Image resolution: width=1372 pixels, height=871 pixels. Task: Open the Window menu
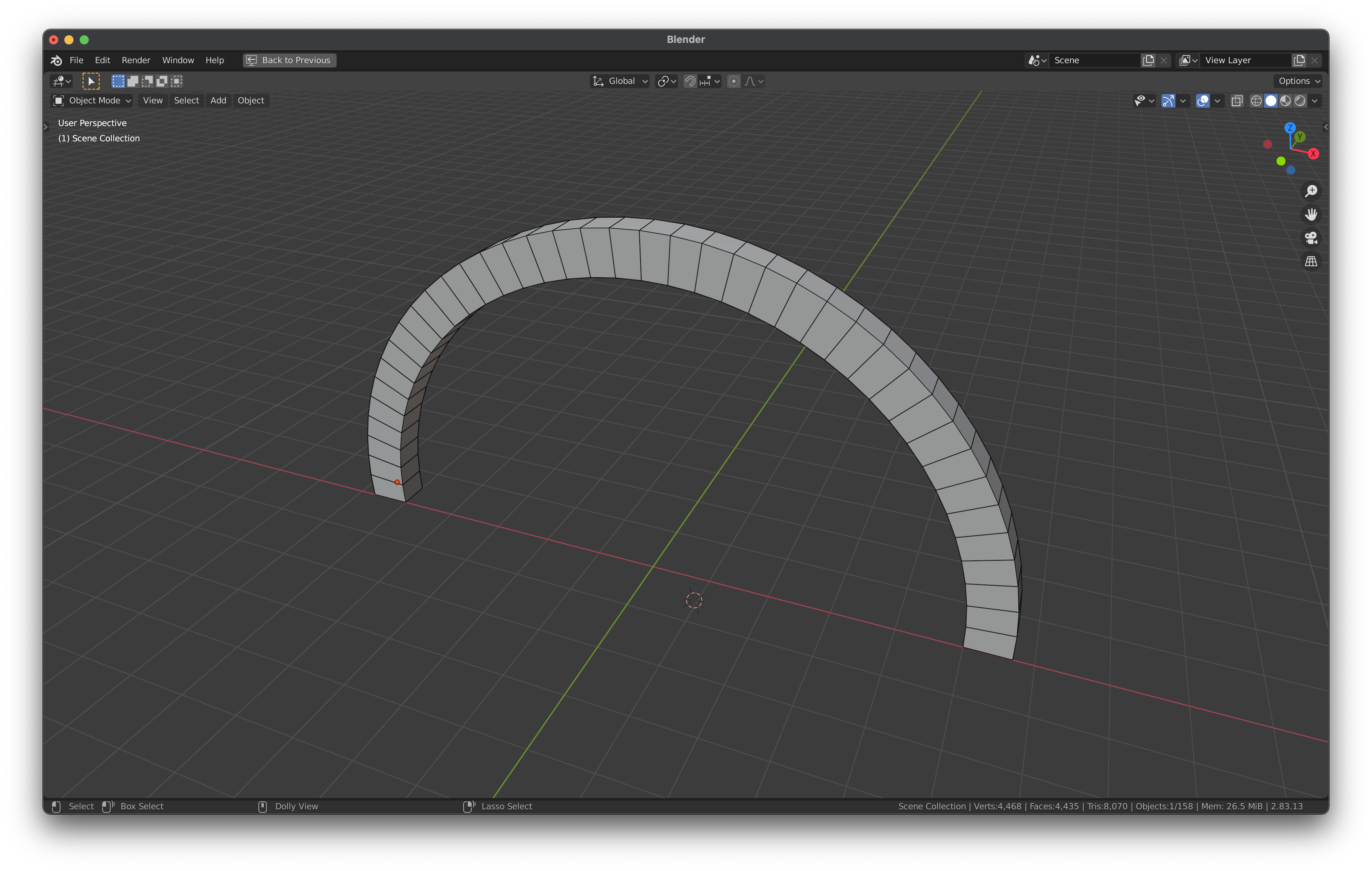click(x=178, y=61)
